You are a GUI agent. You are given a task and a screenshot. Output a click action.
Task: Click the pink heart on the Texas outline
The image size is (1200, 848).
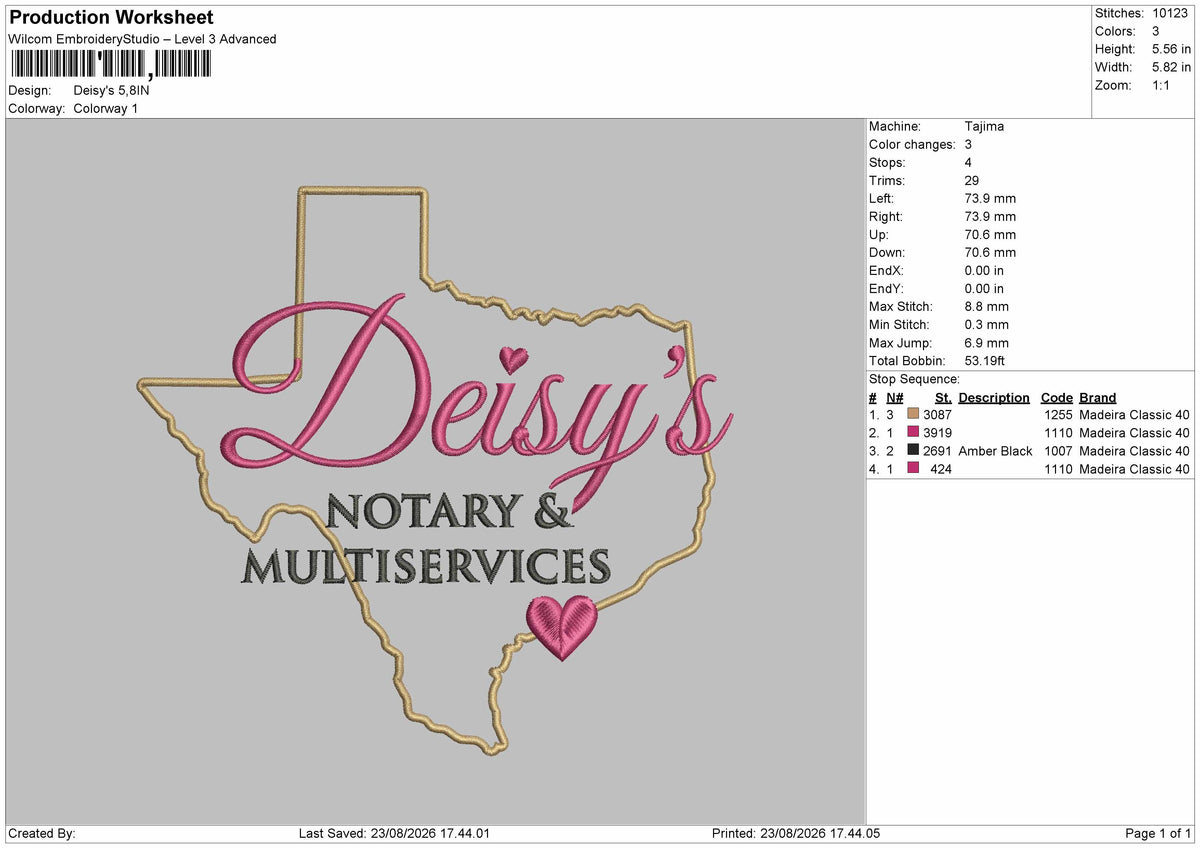coord(561,627)
